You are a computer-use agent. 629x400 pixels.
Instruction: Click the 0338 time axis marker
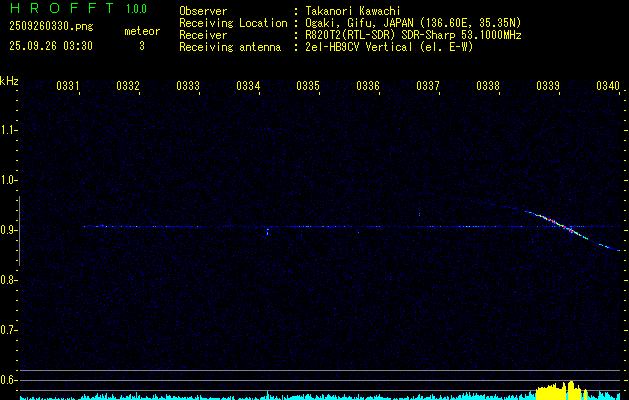point(488,85)
